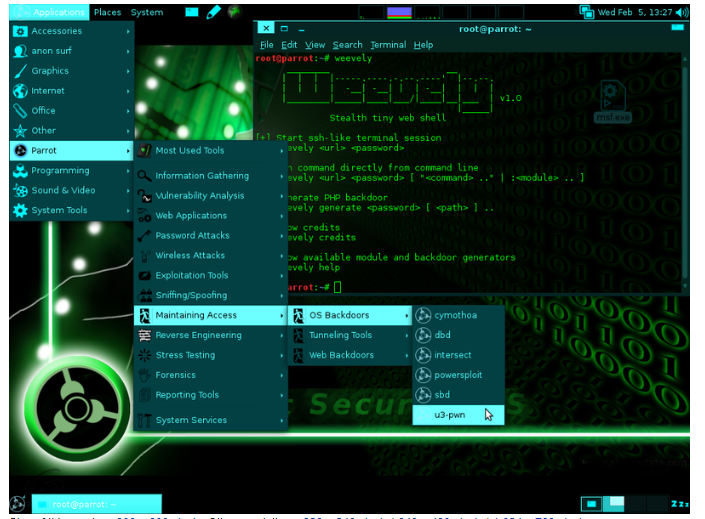Click the Sound & Video reel icon

pos(20,191)
